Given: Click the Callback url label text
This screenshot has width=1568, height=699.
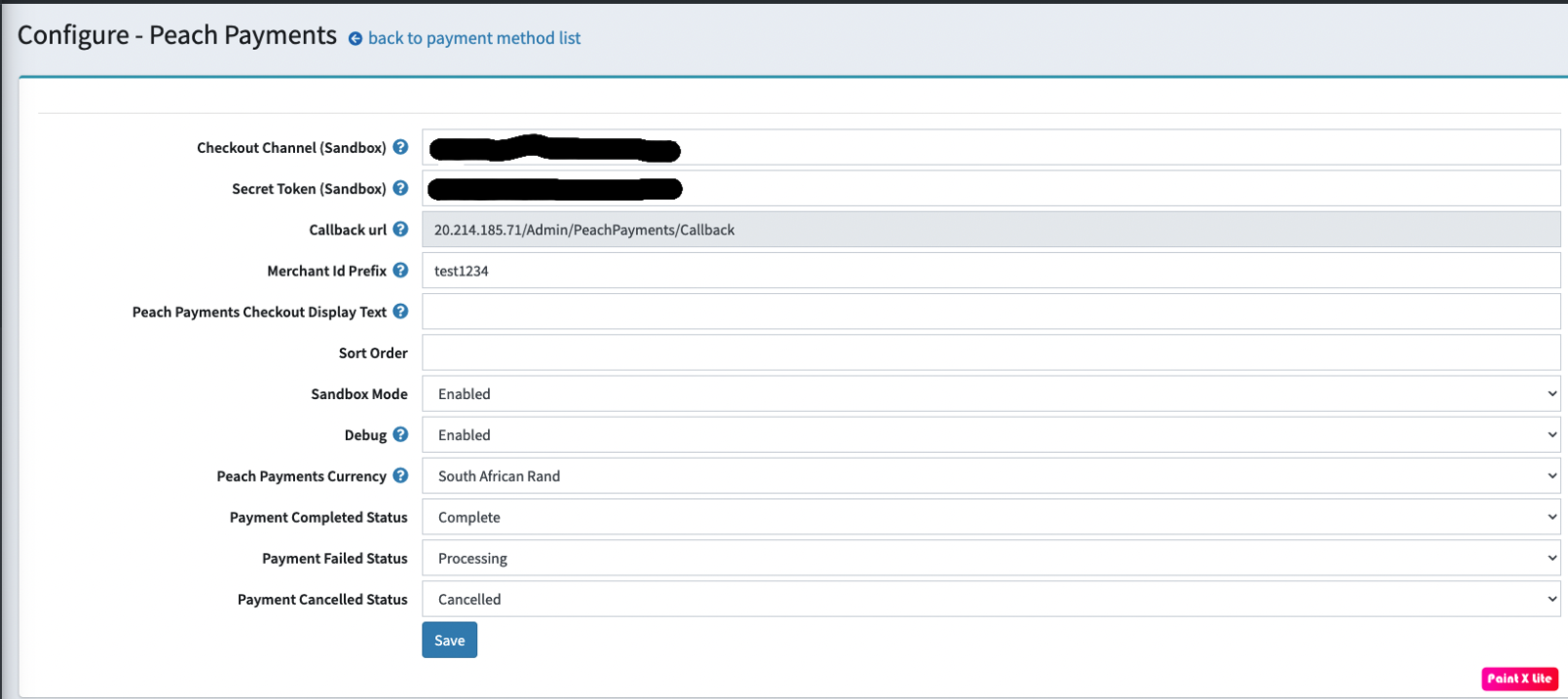Looking at the screenshot, I should 348,229.
